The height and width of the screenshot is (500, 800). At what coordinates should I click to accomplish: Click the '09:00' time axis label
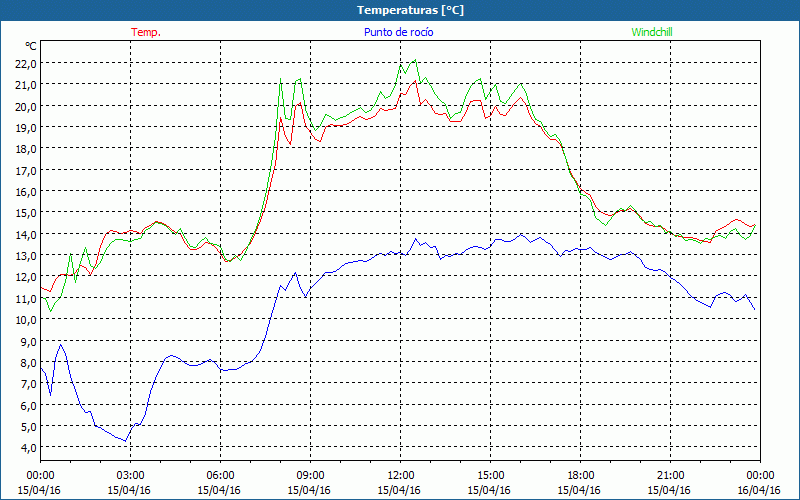tap(310, 475)
